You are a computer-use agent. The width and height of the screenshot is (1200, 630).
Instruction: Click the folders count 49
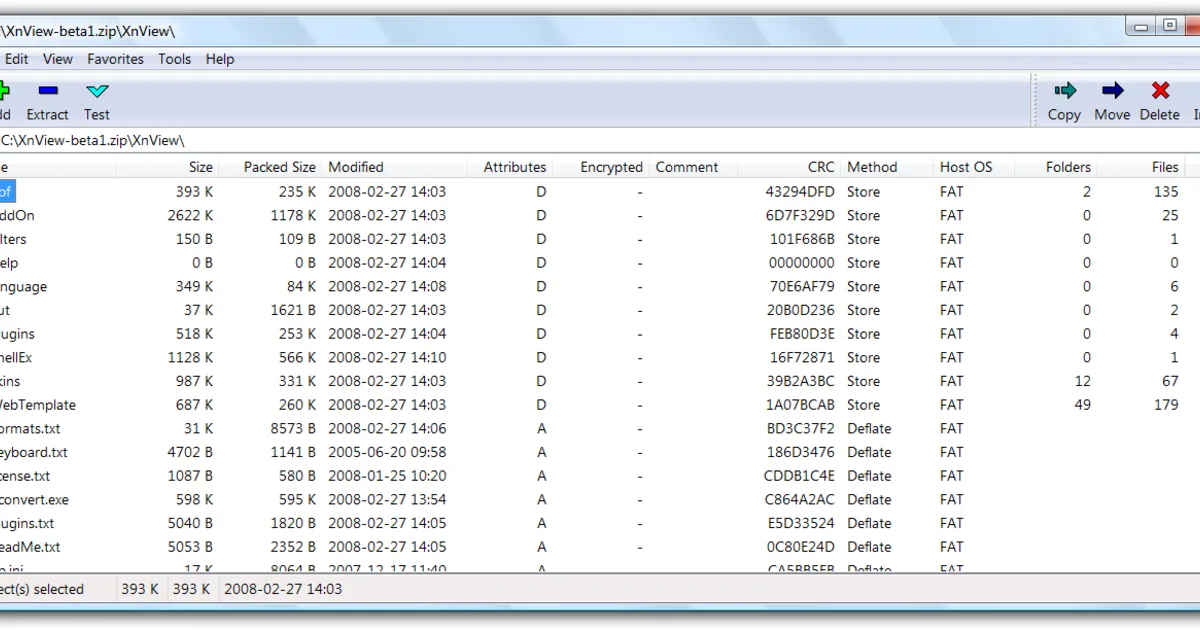(x=1083, y=405)
